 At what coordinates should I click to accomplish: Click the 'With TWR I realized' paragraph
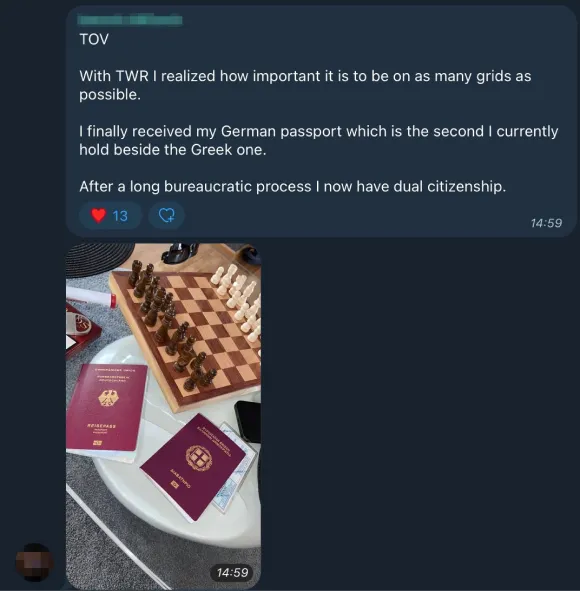click(x=305, y=85)
